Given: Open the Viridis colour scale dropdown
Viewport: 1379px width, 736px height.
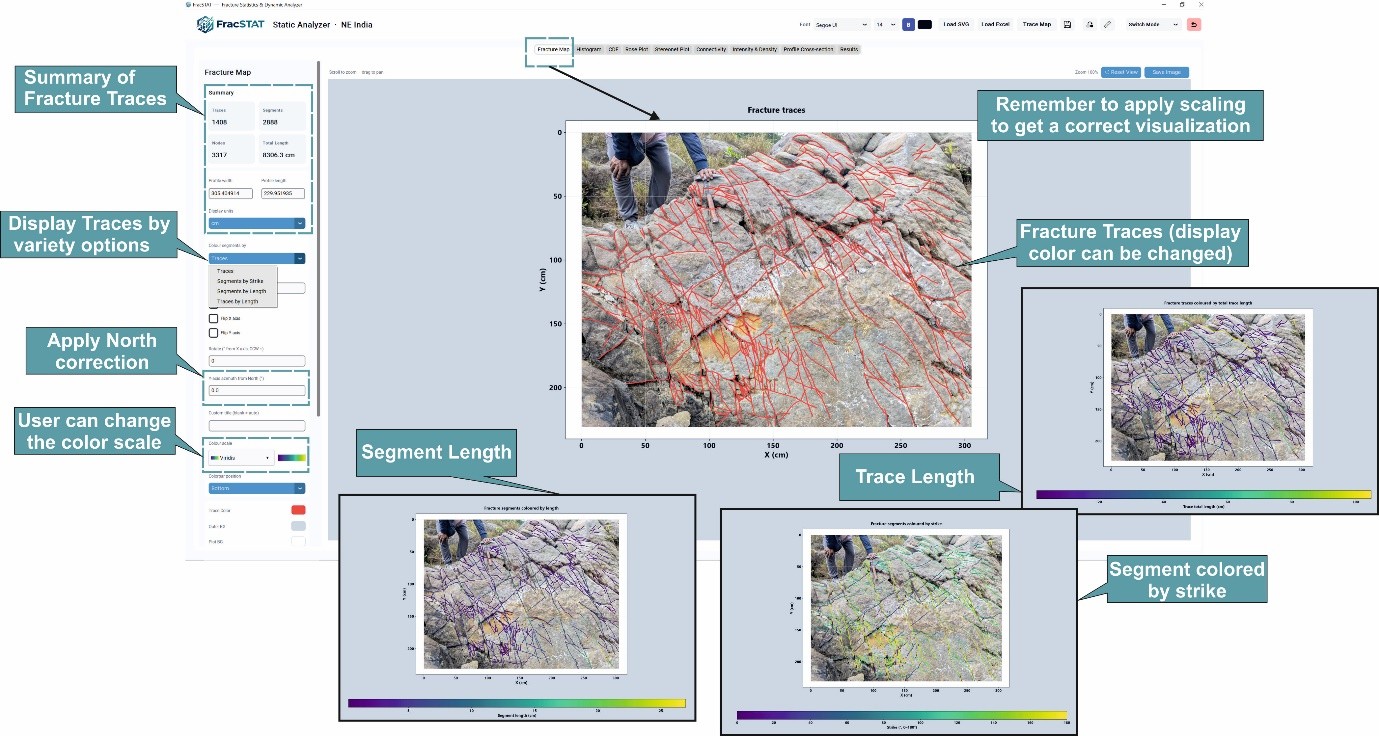Looking at the screenshot, I should click(240, 457).
